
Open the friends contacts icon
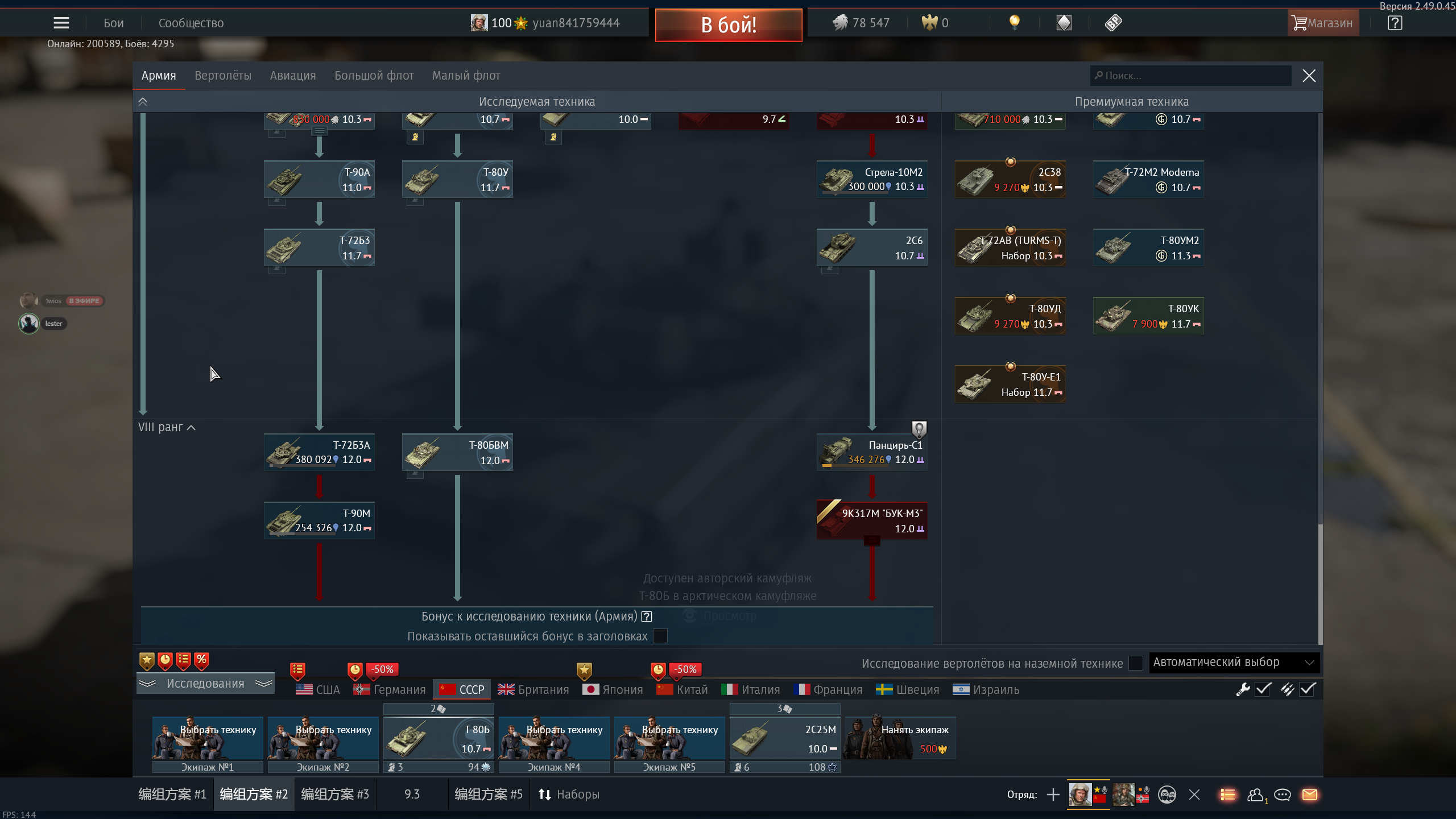click(1255, 795)
